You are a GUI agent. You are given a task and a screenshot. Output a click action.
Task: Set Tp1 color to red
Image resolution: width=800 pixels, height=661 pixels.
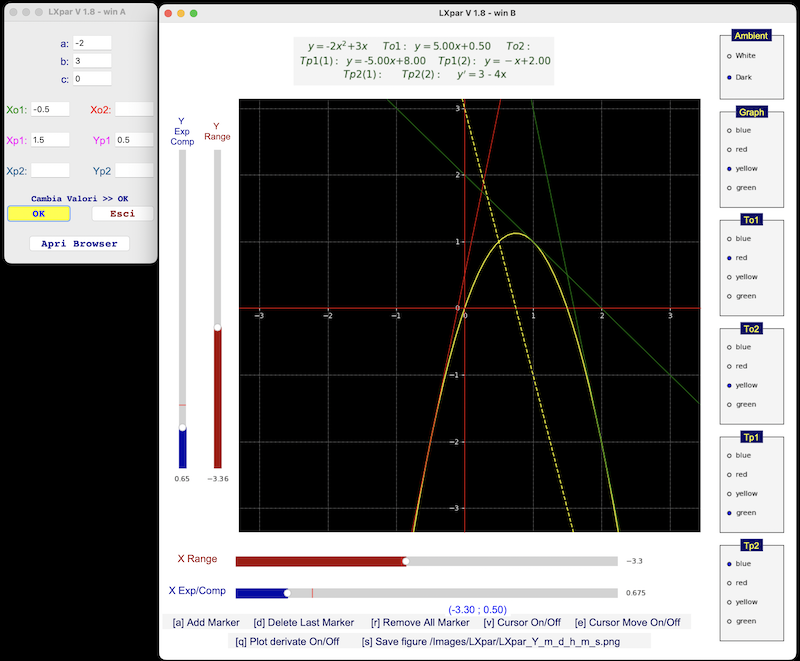(729, 475)
